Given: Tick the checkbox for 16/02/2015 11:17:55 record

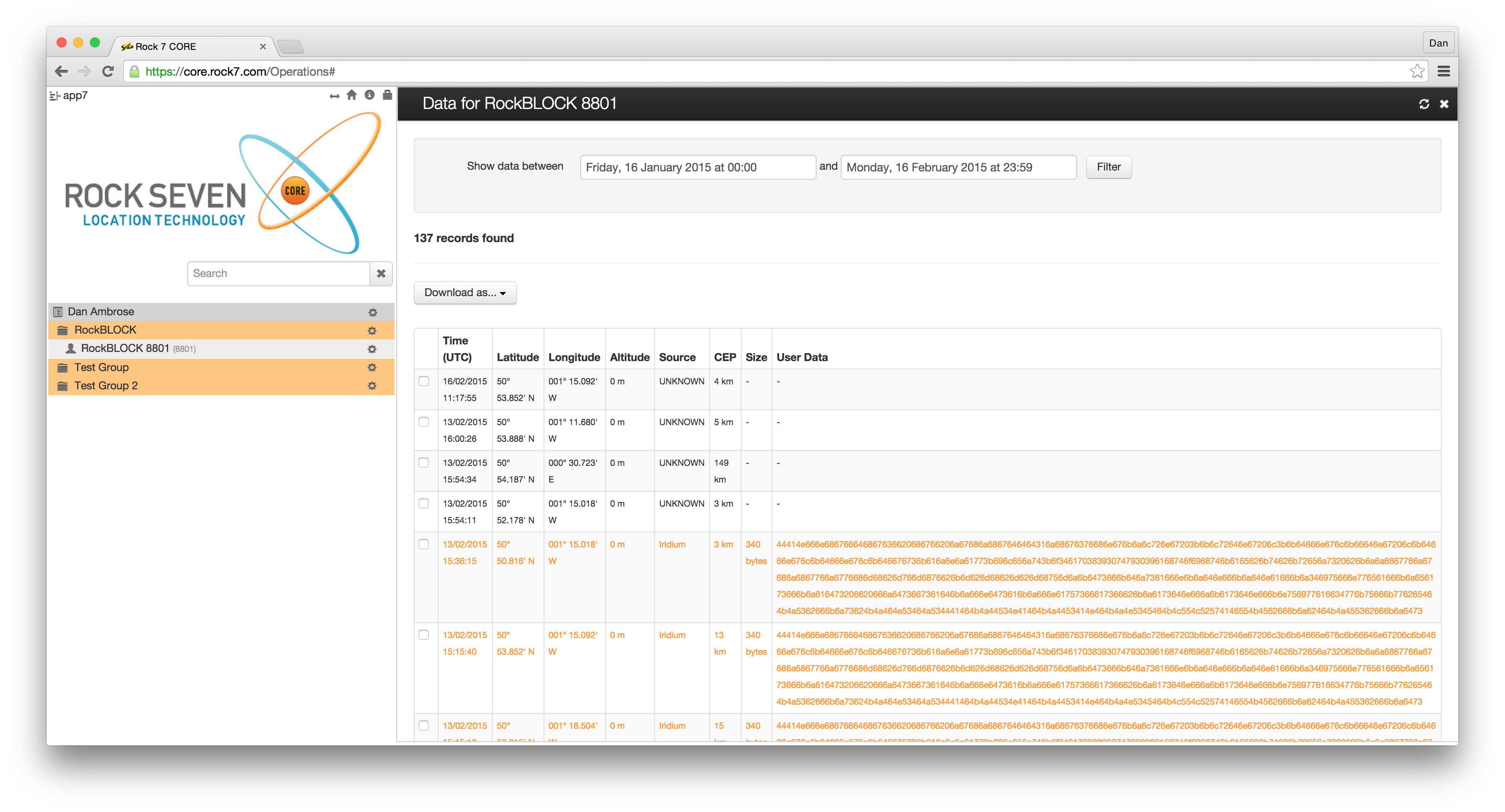Looking at the screenshot, I should [424, 381].
